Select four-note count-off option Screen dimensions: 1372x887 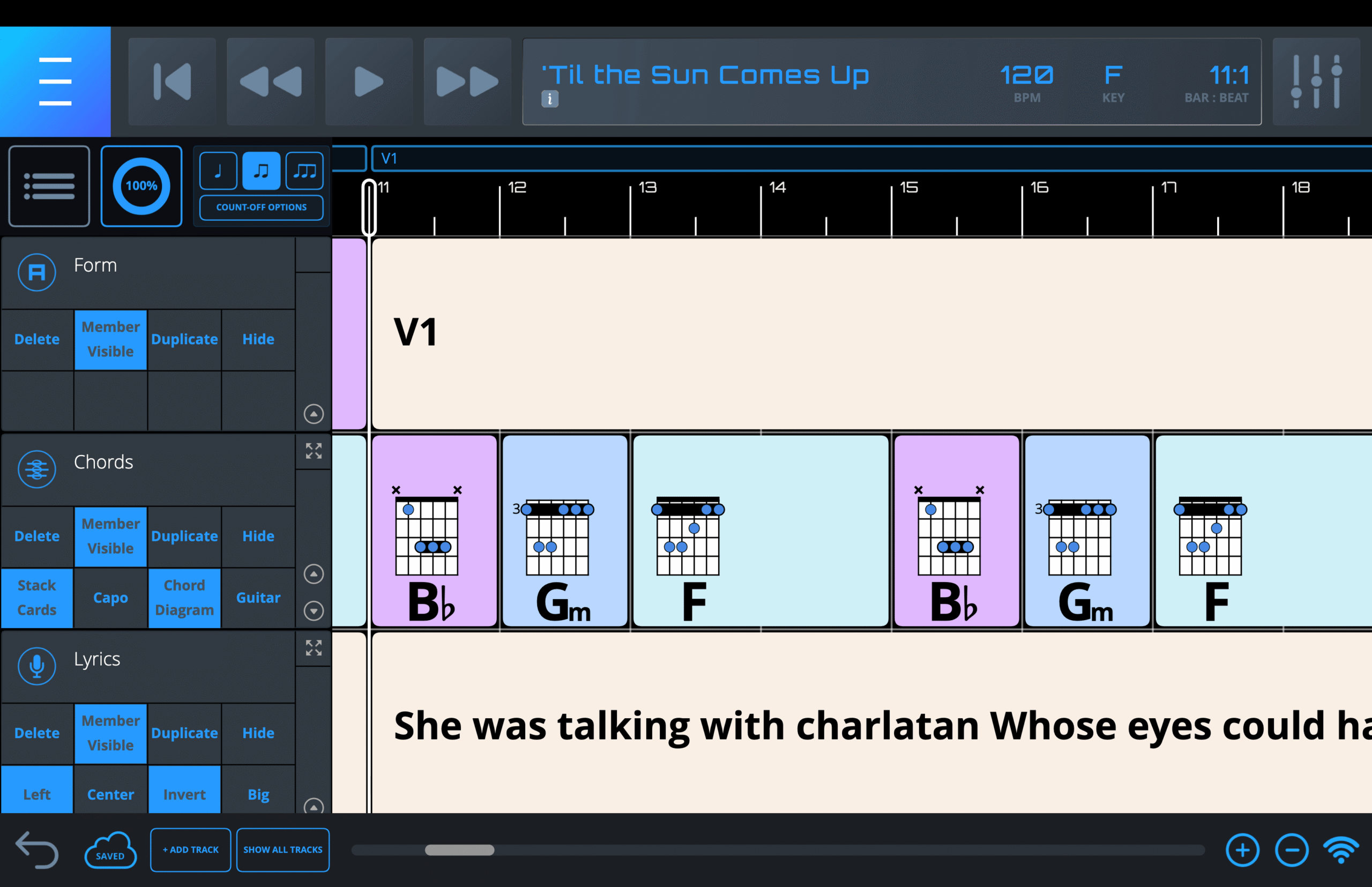coord(305,171)
